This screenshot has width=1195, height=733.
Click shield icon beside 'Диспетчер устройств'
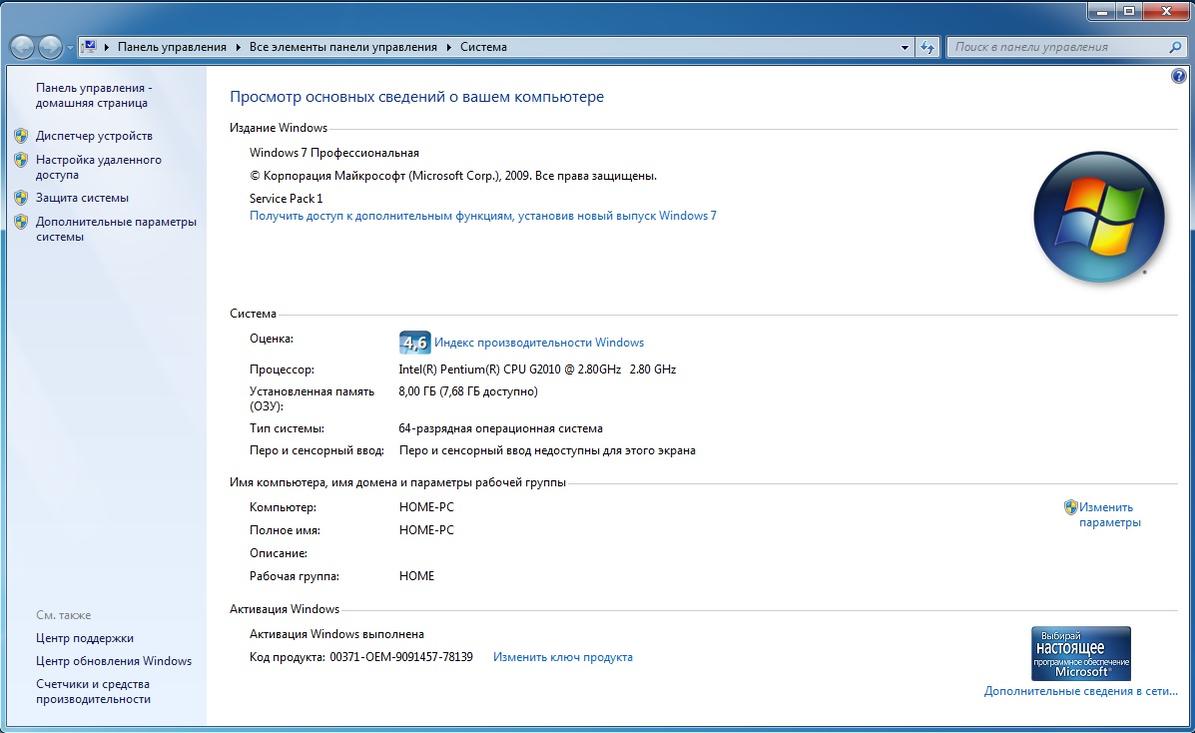21,136
